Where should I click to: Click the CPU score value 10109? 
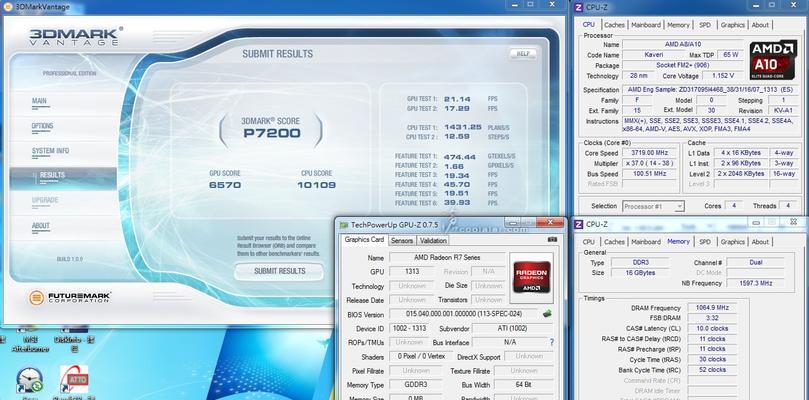pyautogui.click(x=316, y=185)
